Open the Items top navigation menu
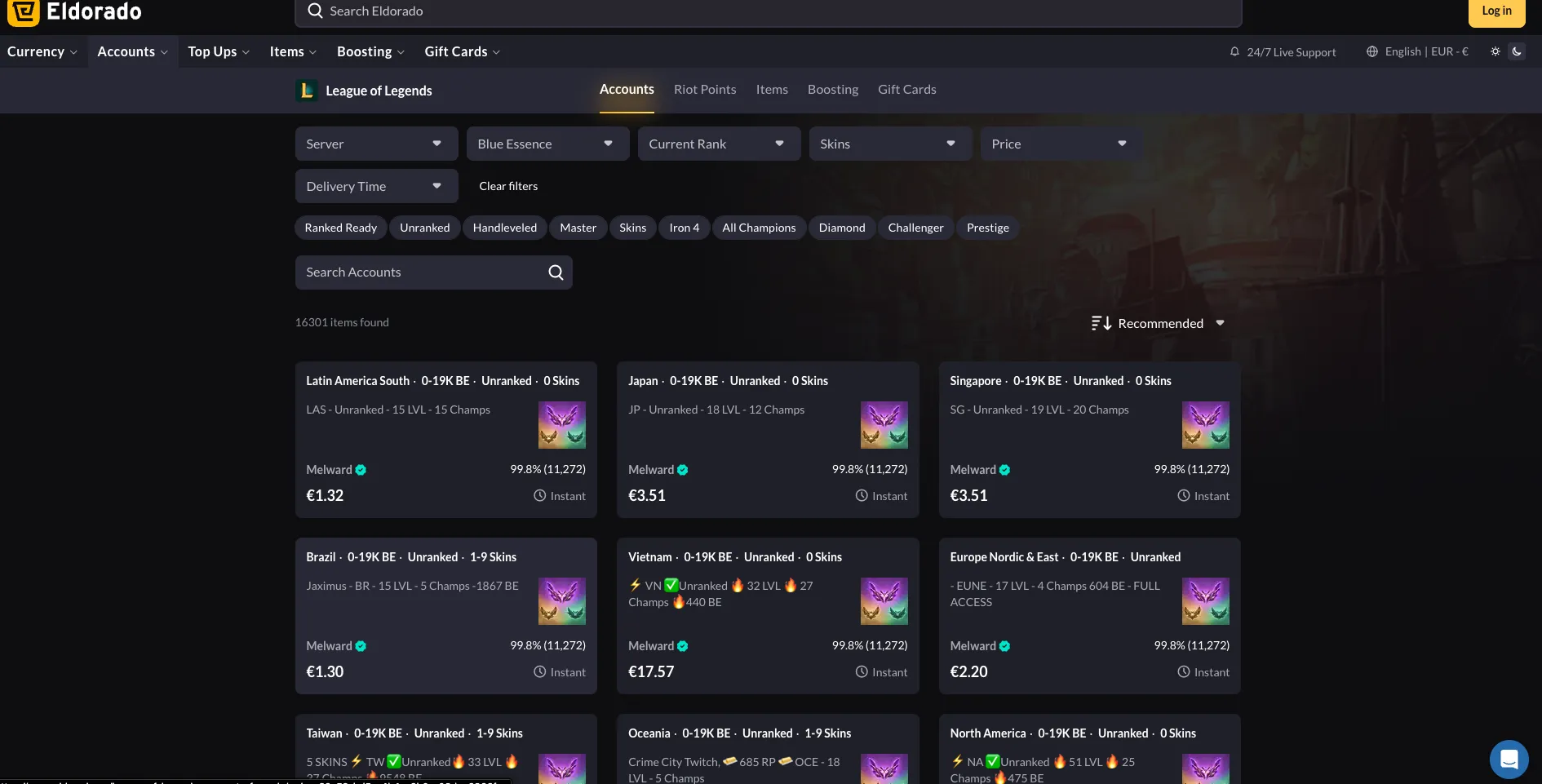The height and width of the screenshot is (784, 1542). click(293, 51)
